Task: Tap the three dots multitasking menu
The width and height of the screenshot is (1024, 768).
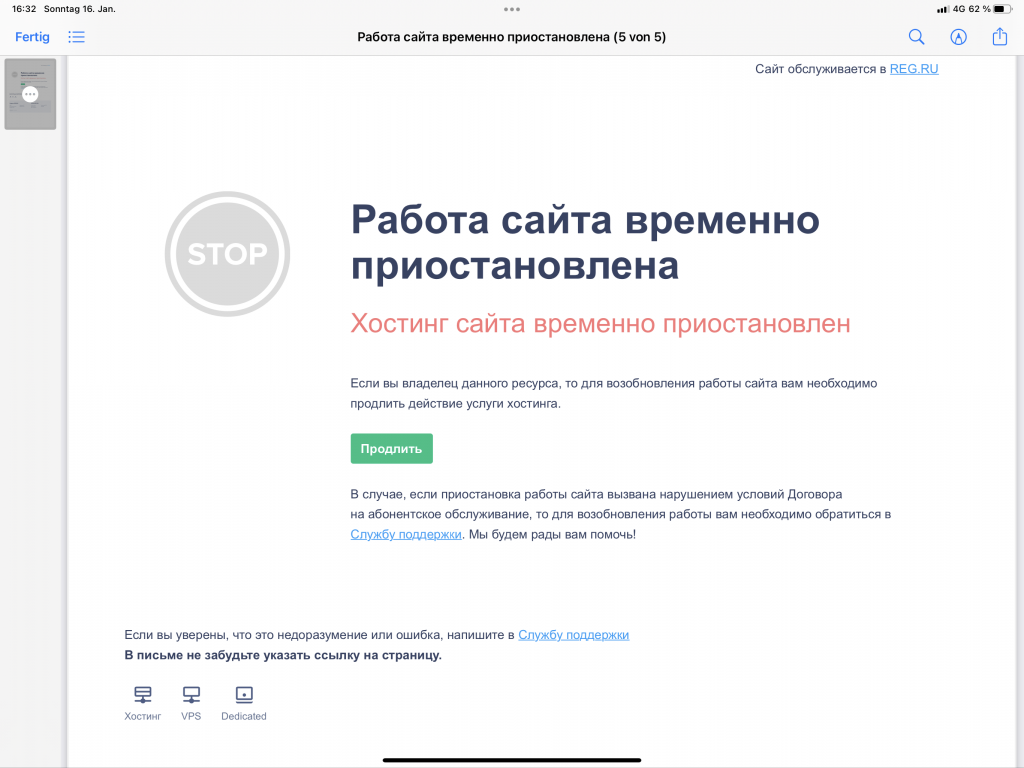Action: click(x=512, y=9)
